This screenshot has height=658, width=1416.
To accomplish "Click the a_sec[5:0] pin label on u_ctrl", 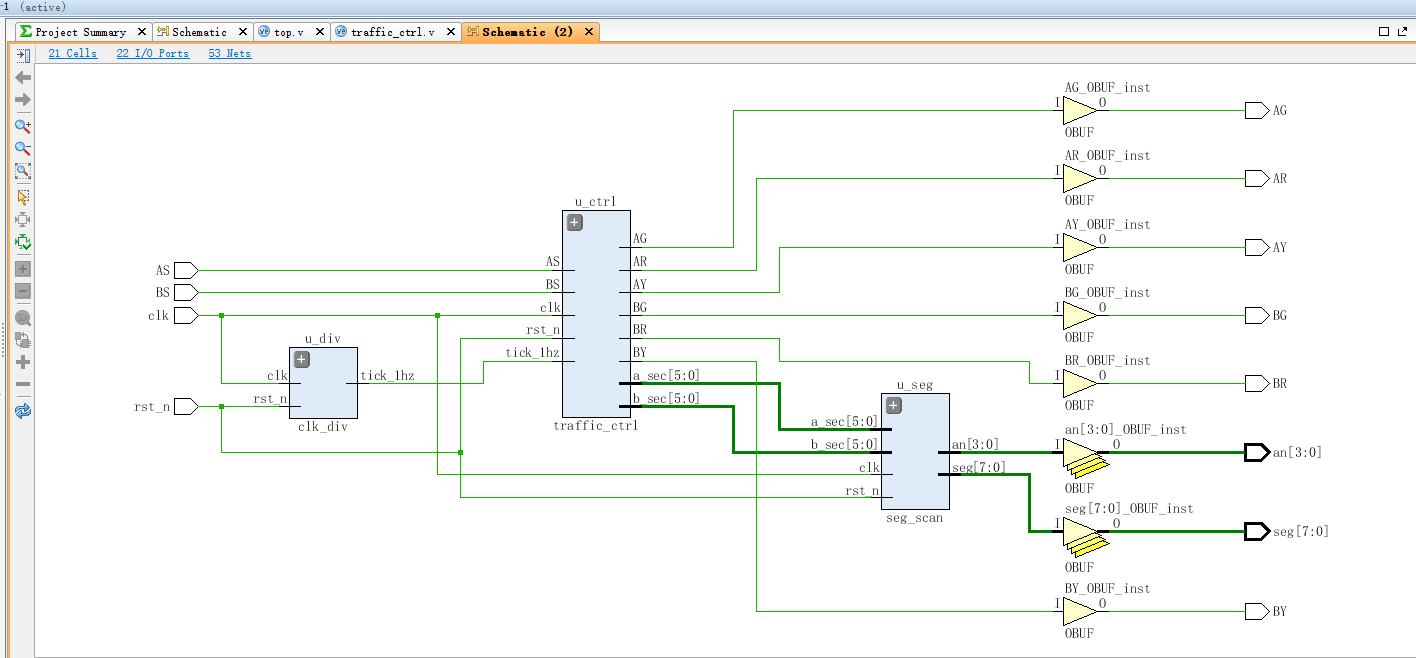I will [x=666, y=376].
